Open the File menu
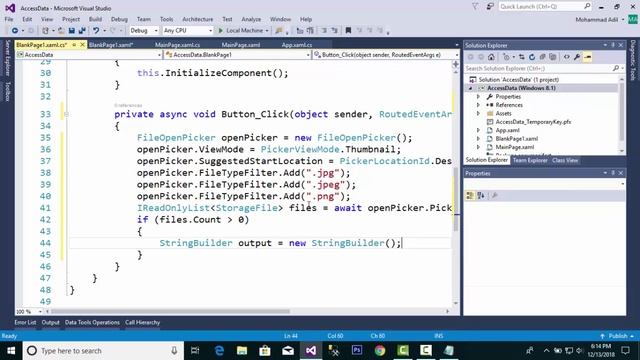The image size is (640, 360). pos(9,19)
